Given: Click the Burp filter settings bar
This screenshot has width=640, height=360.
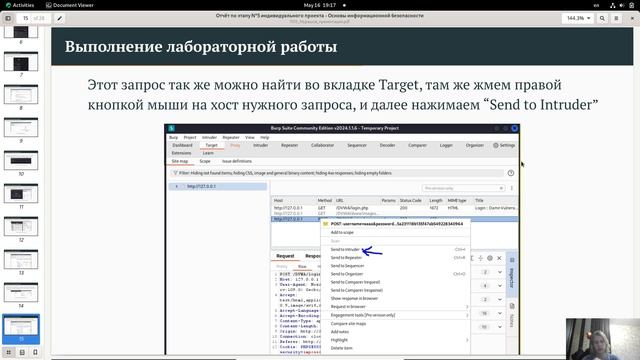Looking at the screenshot, I should (337, 173).
